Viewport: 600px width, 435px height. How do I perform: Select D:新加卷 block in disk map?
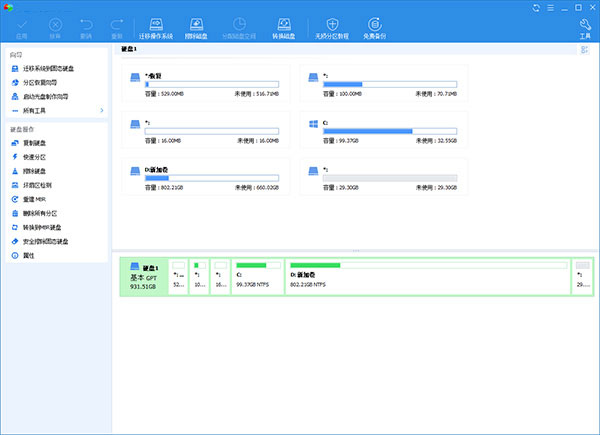pos(428,275)
